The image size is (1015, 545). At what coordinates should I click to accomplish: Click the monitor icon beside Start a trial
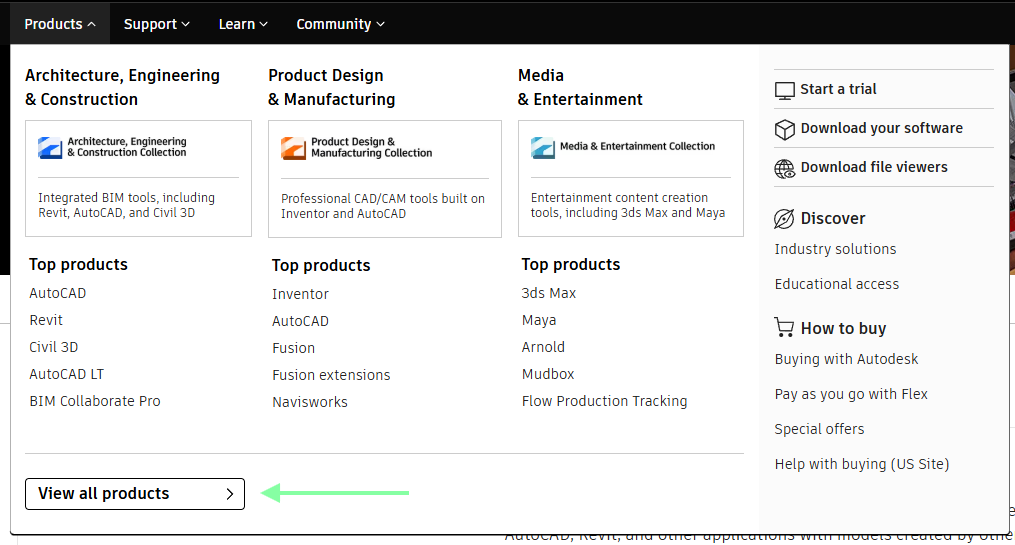[x=785, y=90]
